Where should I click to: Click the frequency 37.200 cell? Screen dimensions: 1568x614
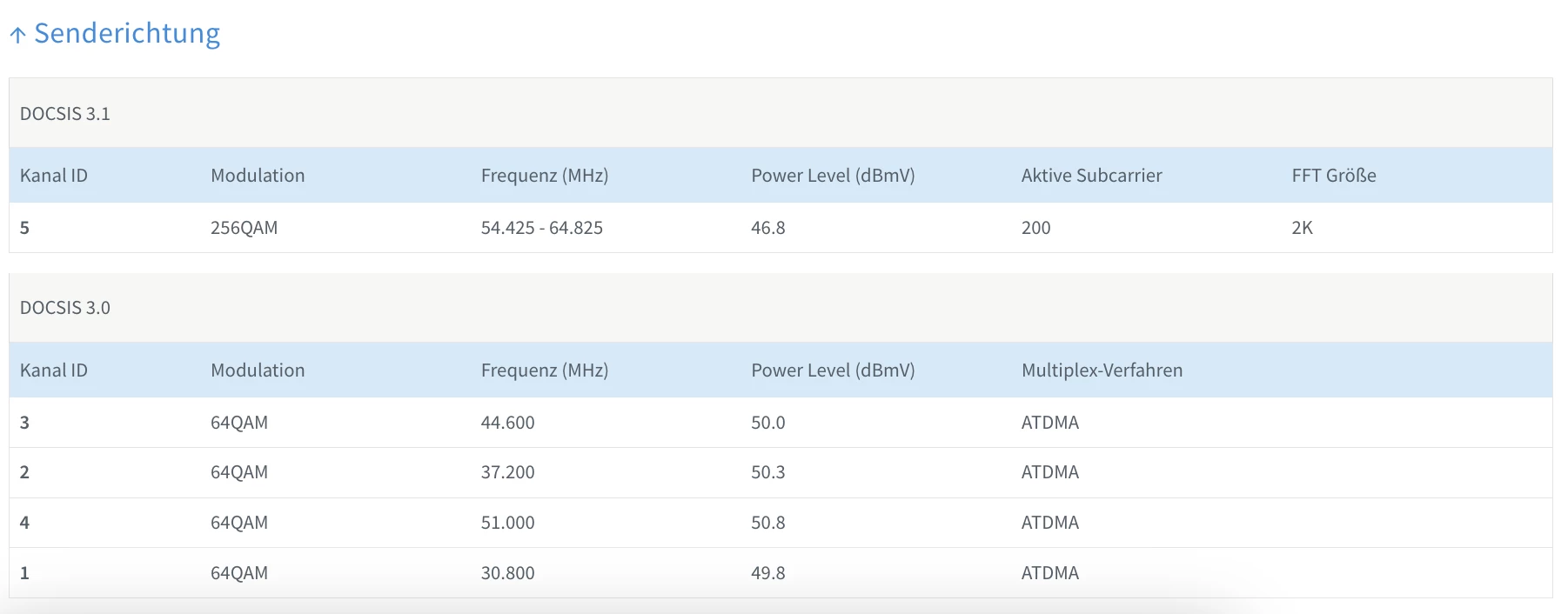507,472
